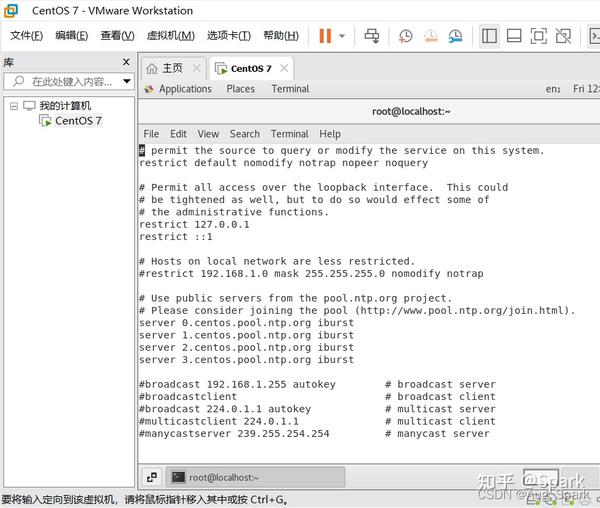Click the home icon on the 主页 tab
The height and width of the screenshot is (508, 600).
[x=152, y=69]
